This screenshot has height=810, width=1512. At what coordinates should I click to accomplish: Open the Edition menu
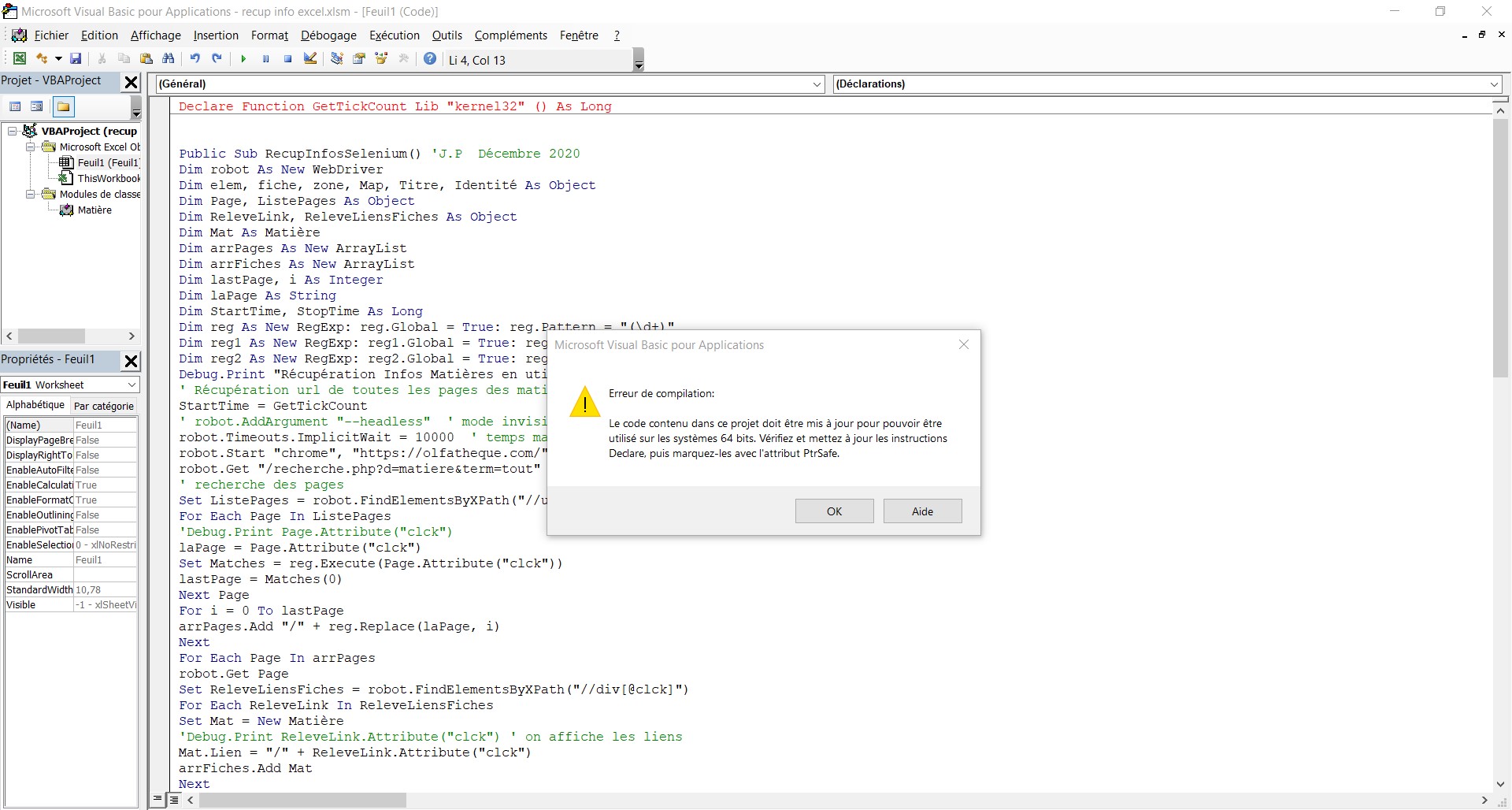click(99, 35)
